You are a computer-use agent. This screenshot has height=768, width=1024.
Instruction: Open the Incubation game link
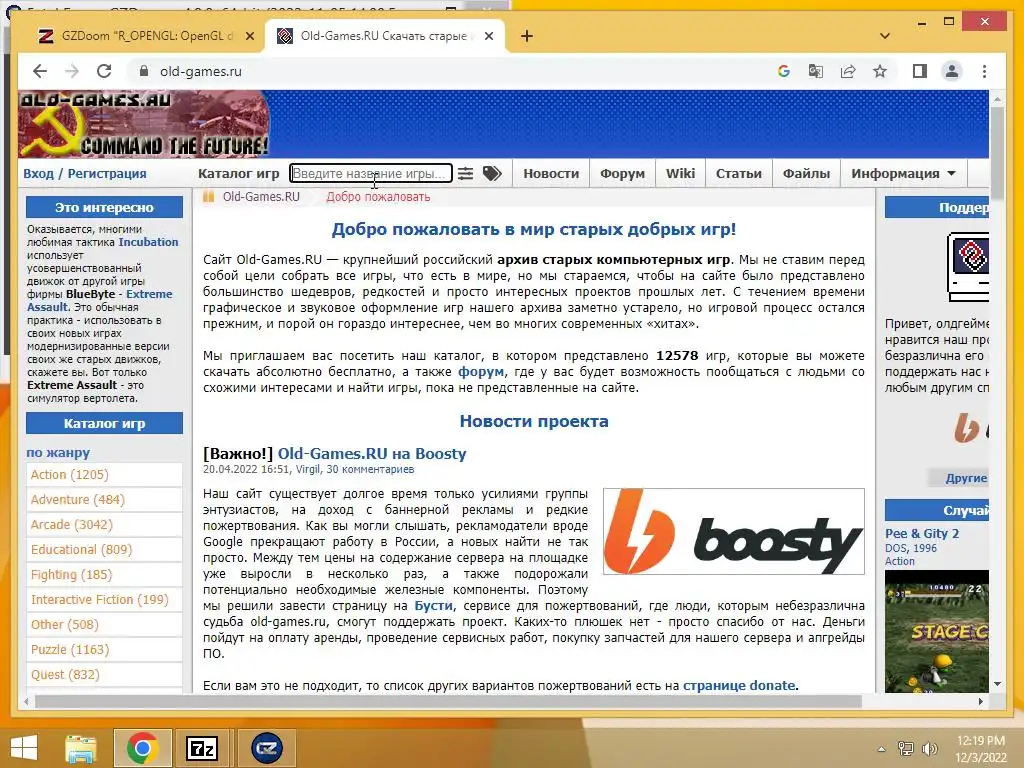pos(148,242)
